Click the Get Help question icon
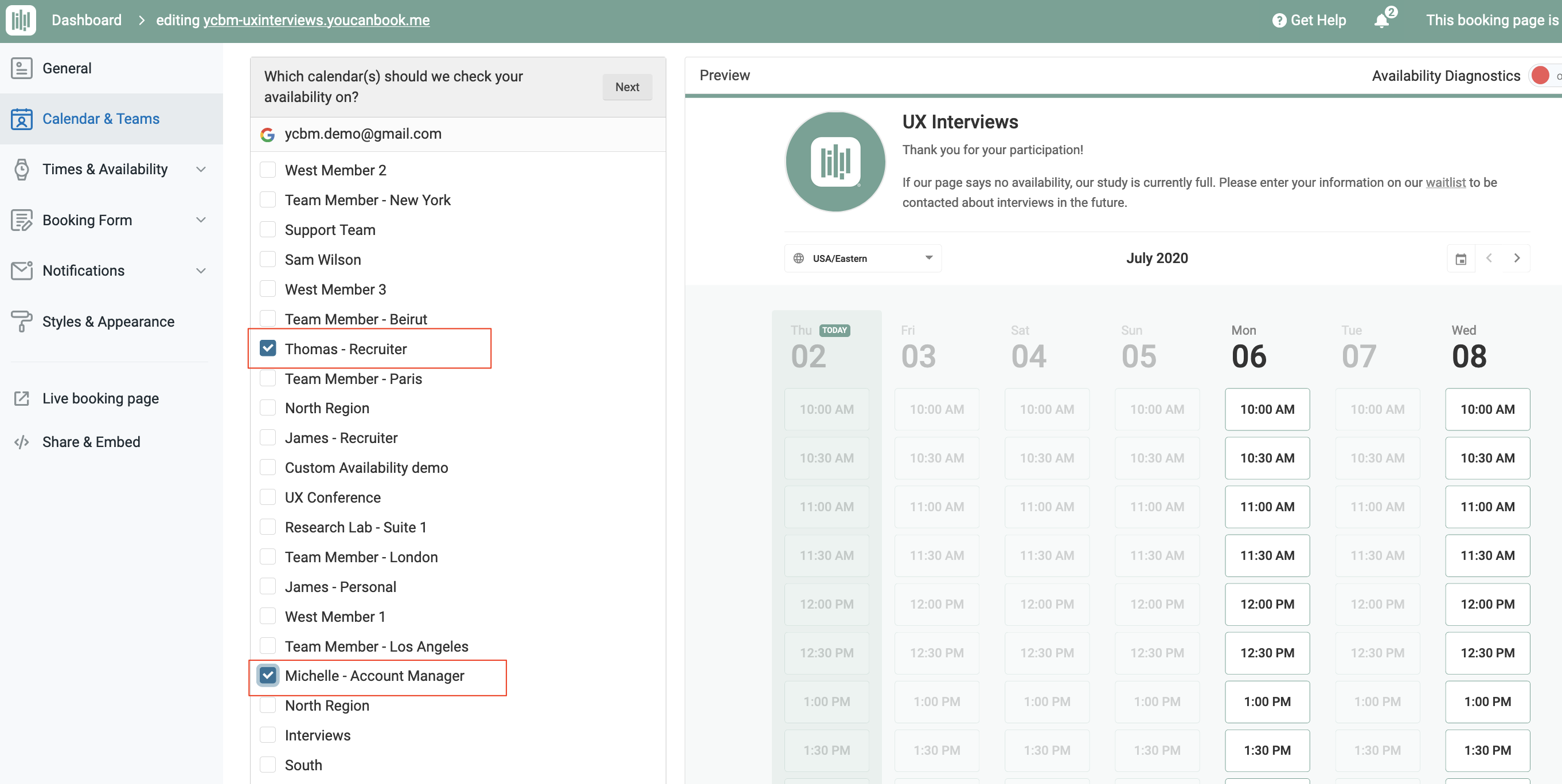1562x784 pixels. [x=1279, y=21]
